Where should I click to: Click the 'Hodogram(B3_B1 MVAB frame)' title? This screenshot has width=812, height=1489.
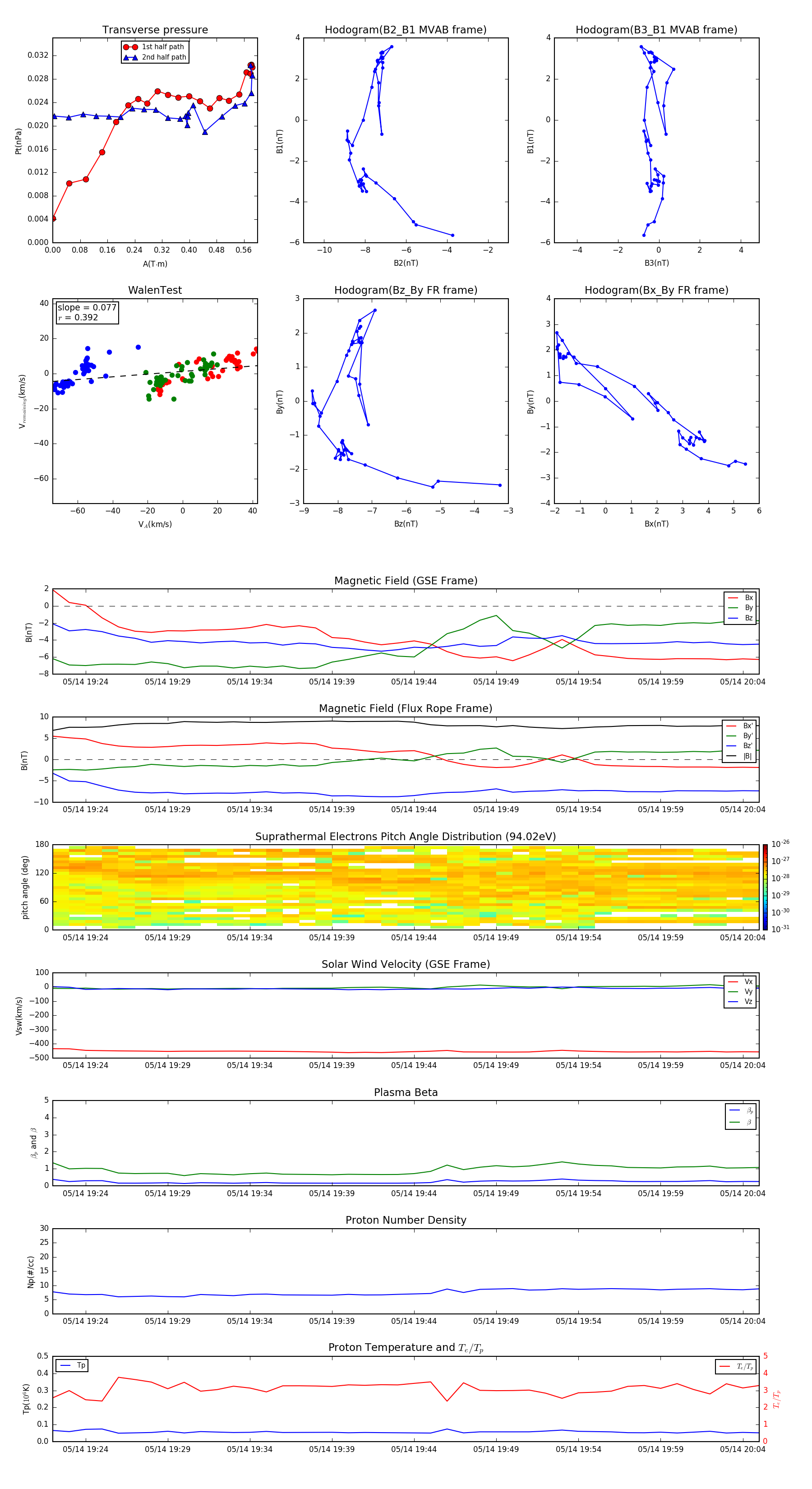pyautogui.click(x=656, y=30)
